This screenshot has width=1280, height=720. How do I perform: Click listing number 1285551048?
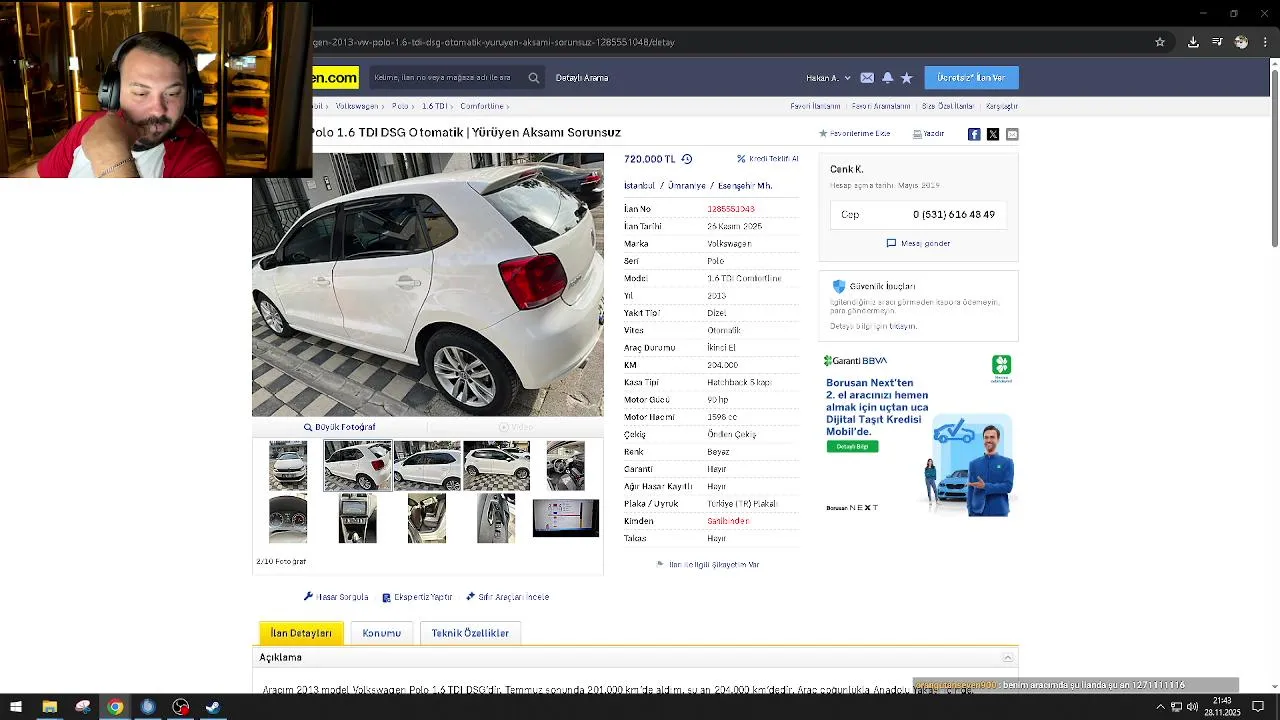click(731, 209)
